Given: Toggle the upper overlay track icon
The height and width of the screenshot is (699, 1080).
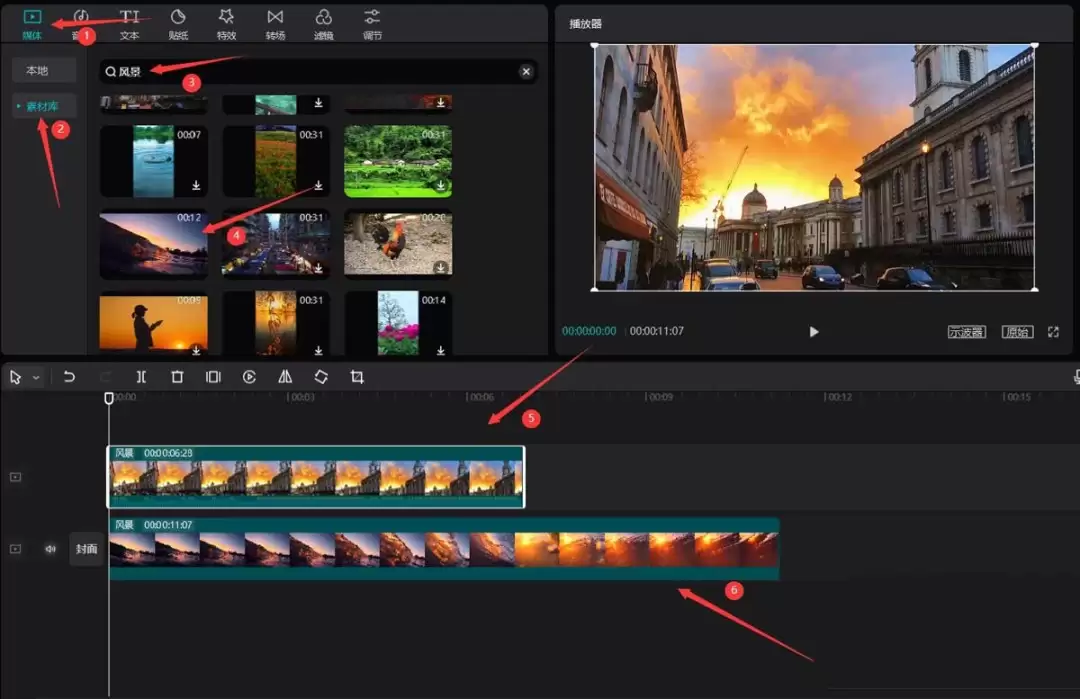Looking at the screenshot, I should [x=15, y=477].
